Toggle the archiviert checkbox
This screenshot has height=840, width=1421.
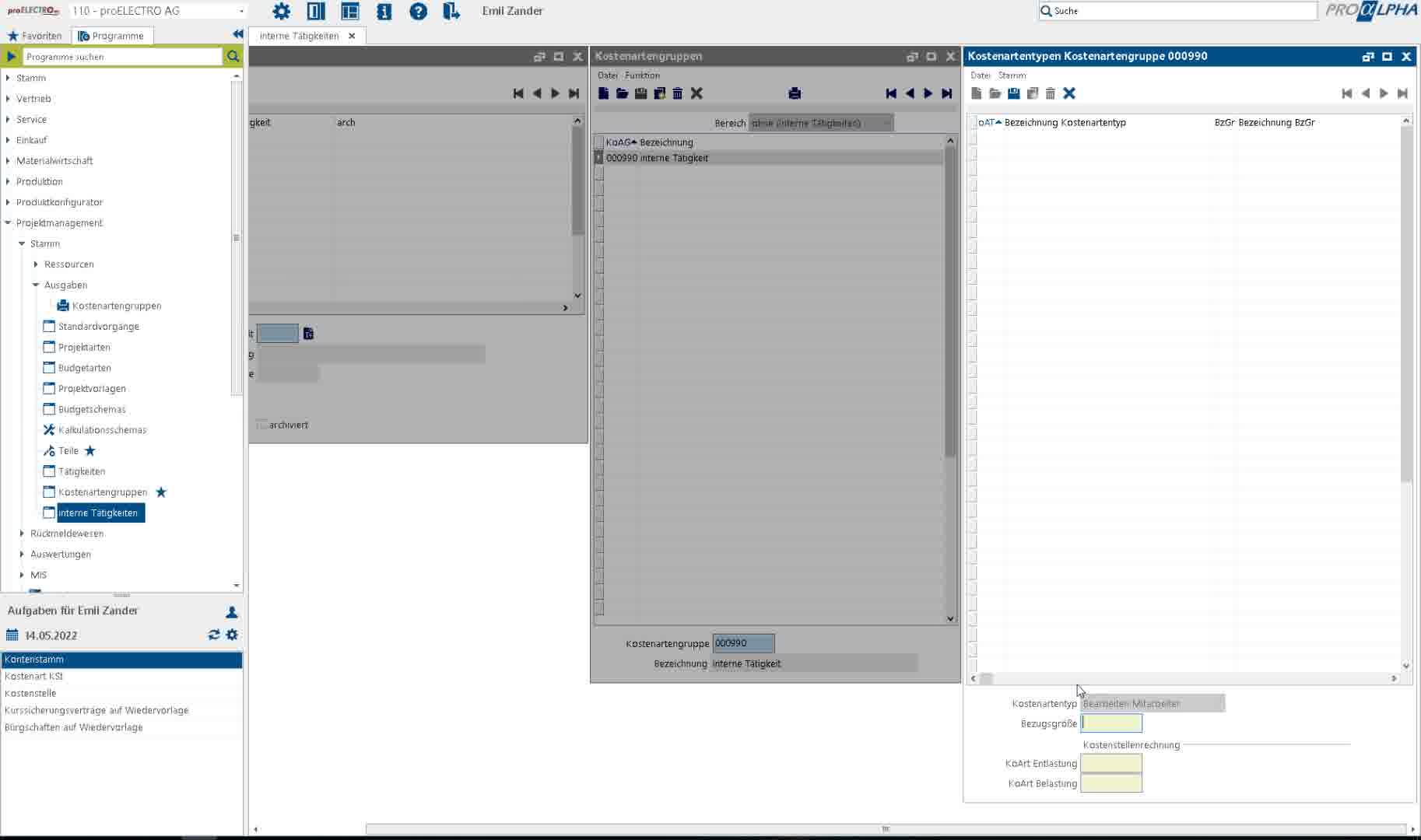click(261, 425)
